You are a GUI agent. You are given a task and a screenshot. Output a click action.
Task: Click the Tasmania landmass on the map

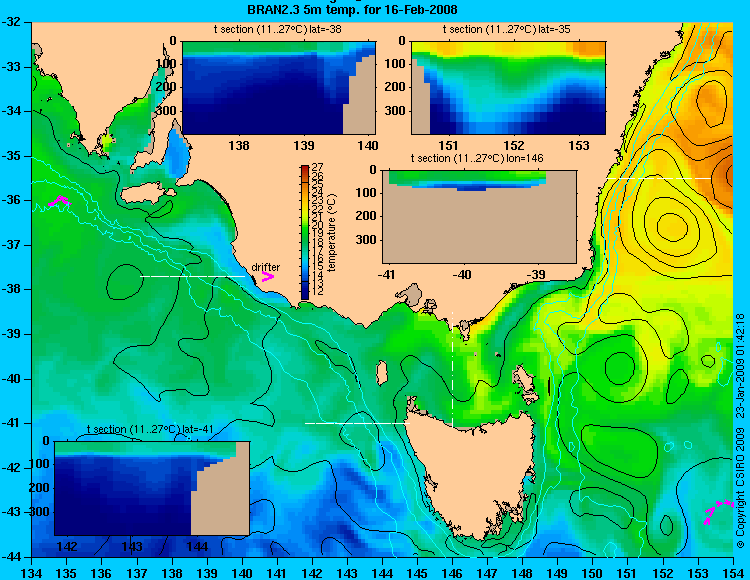pos(474,471)
